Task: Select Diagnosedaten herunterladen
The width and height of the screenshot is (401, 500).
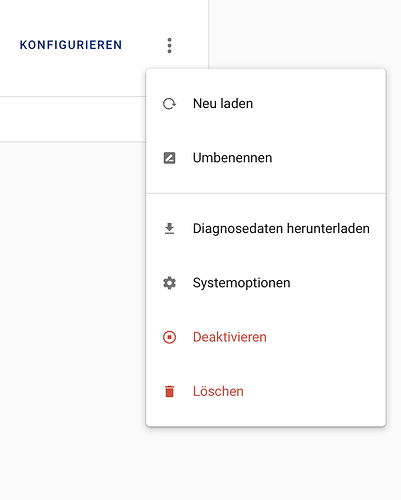Action: coord(266,229)
